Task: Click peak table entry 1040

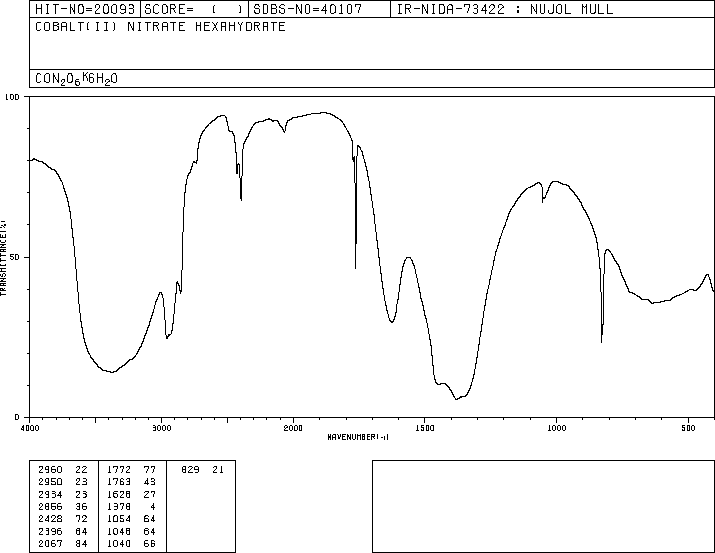Action: [x=119, y=544]
